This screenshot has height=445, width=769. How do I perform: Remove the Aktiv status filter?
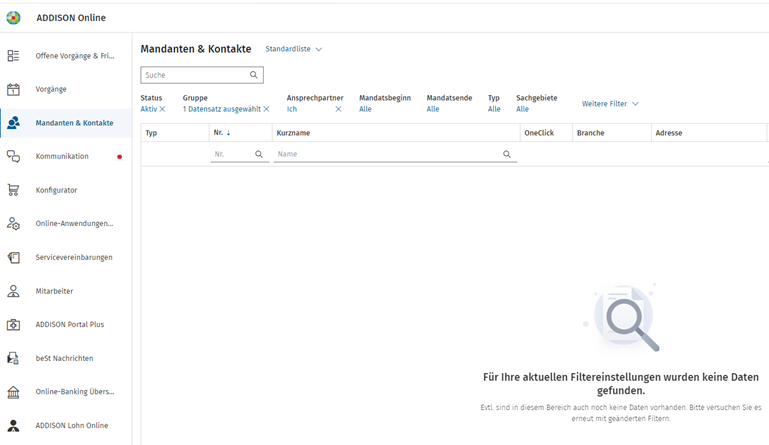(x=162, y=109)
